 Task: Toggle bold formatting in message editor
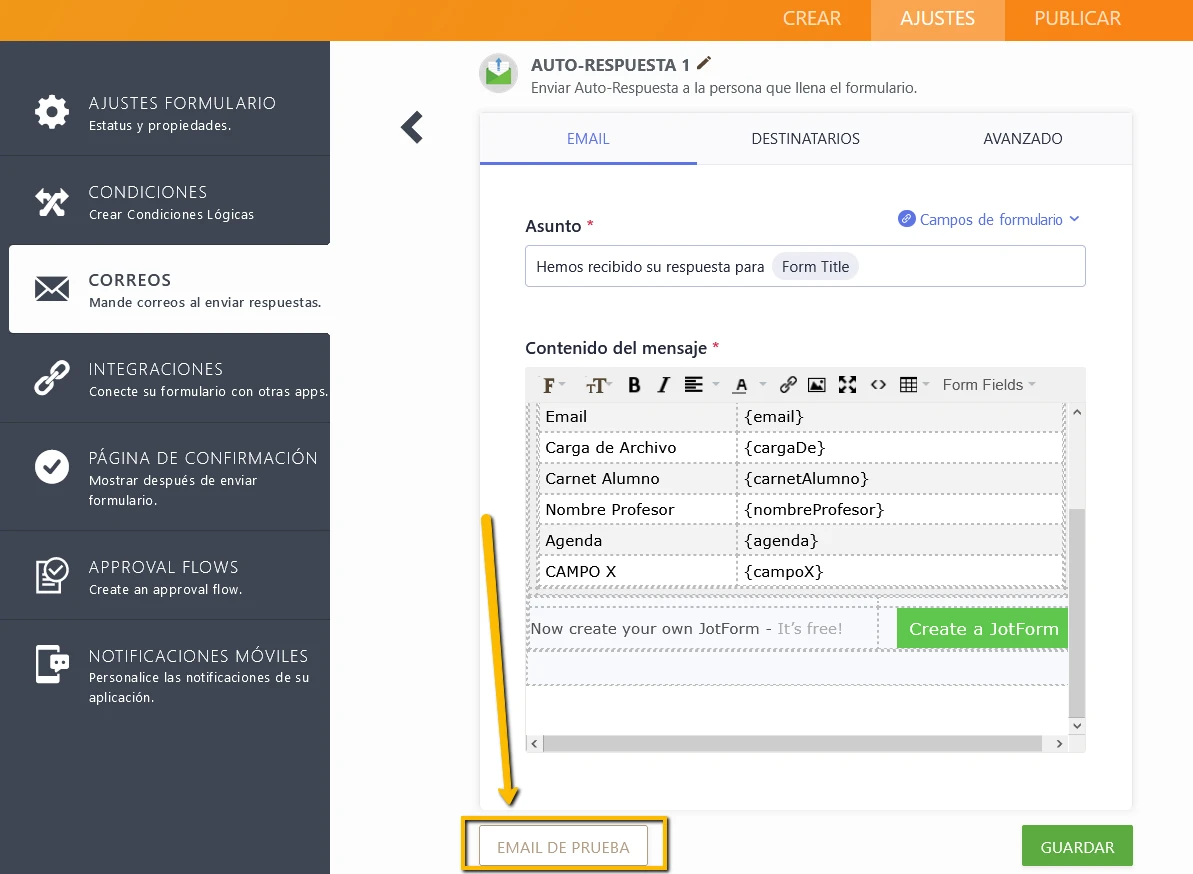pyautogui.click(x=634, y=385)
